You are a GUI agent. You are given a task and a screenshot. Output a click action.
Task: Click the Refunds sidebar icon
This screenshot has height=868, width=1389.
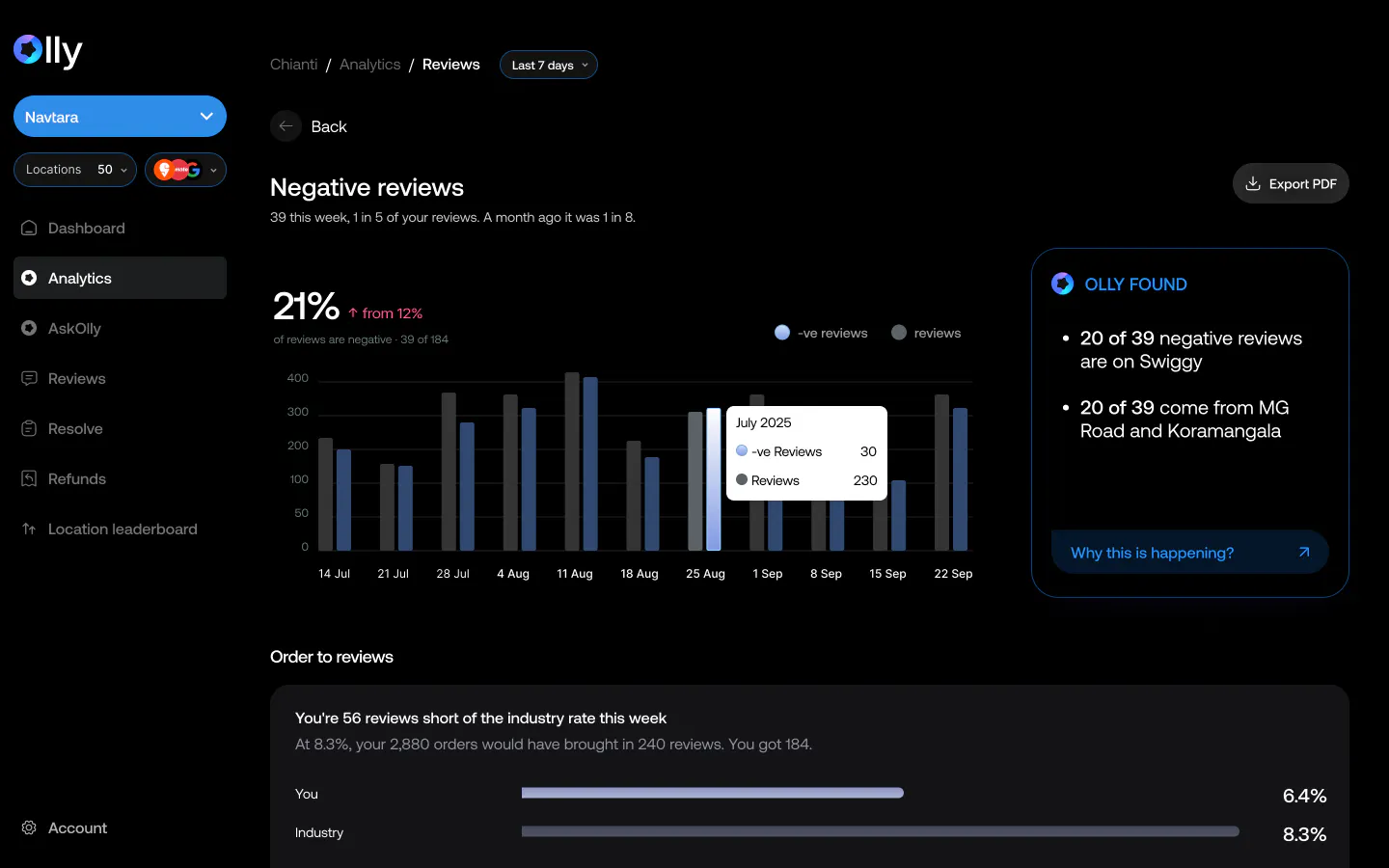point(29,478)
